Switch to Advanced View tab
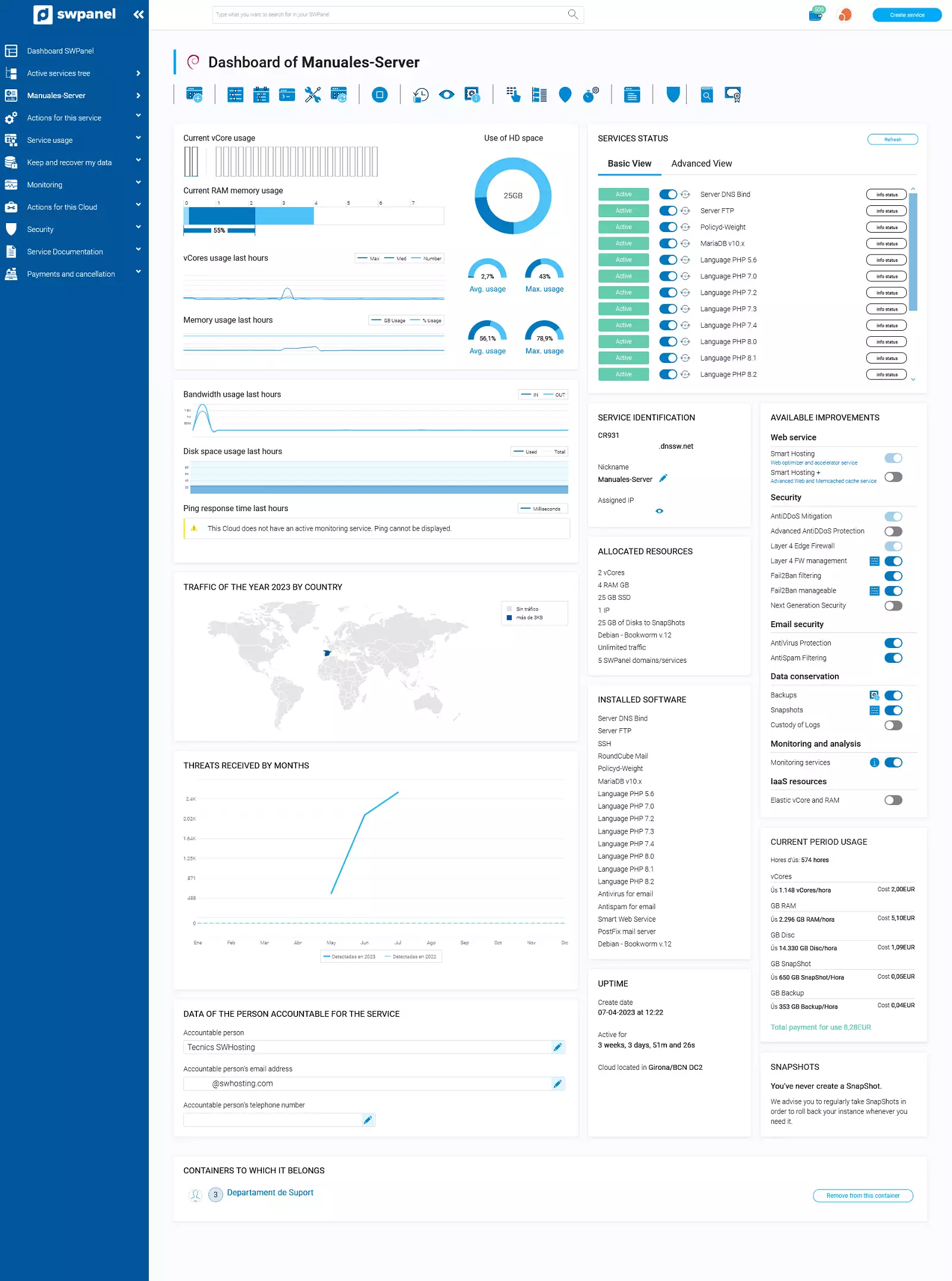Image resolution: width=952 pixels, height=1281 pixels. pos(702,164)
